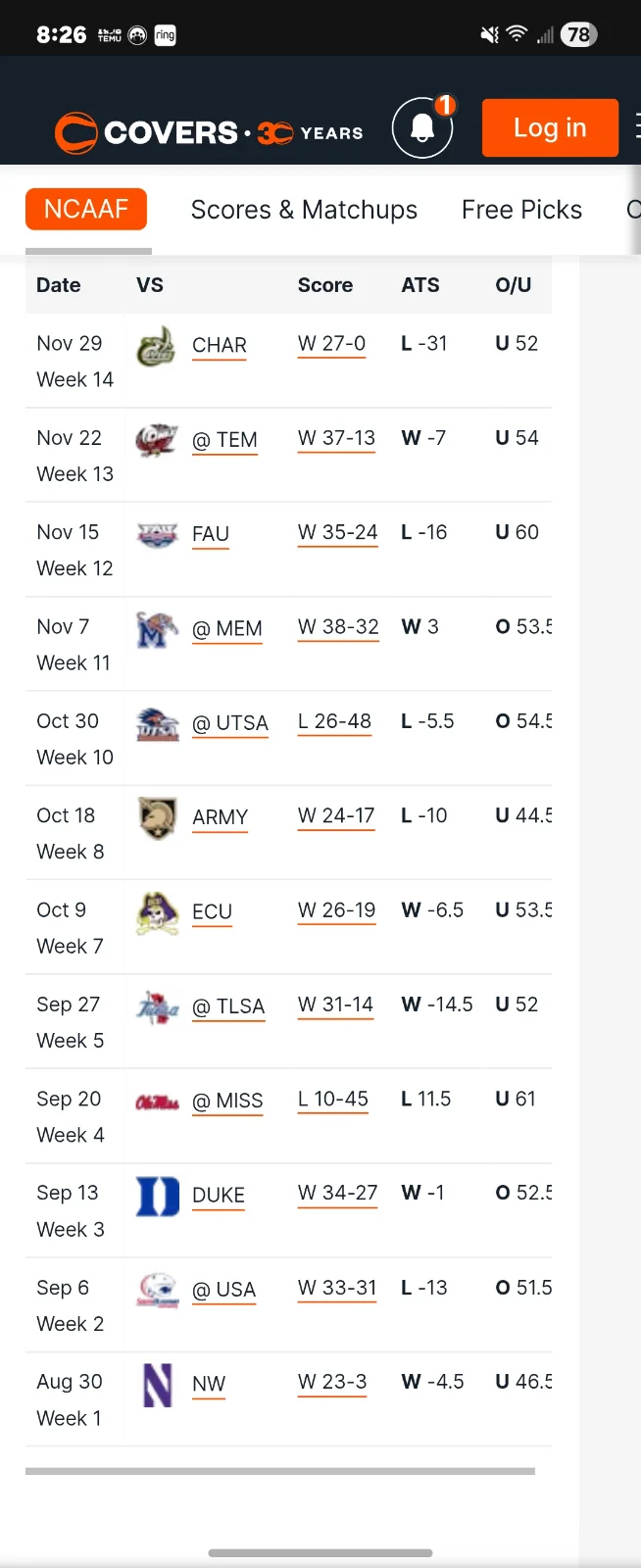Tap the Army team logo
The image size is (641, 1568).
coord(157,817)
